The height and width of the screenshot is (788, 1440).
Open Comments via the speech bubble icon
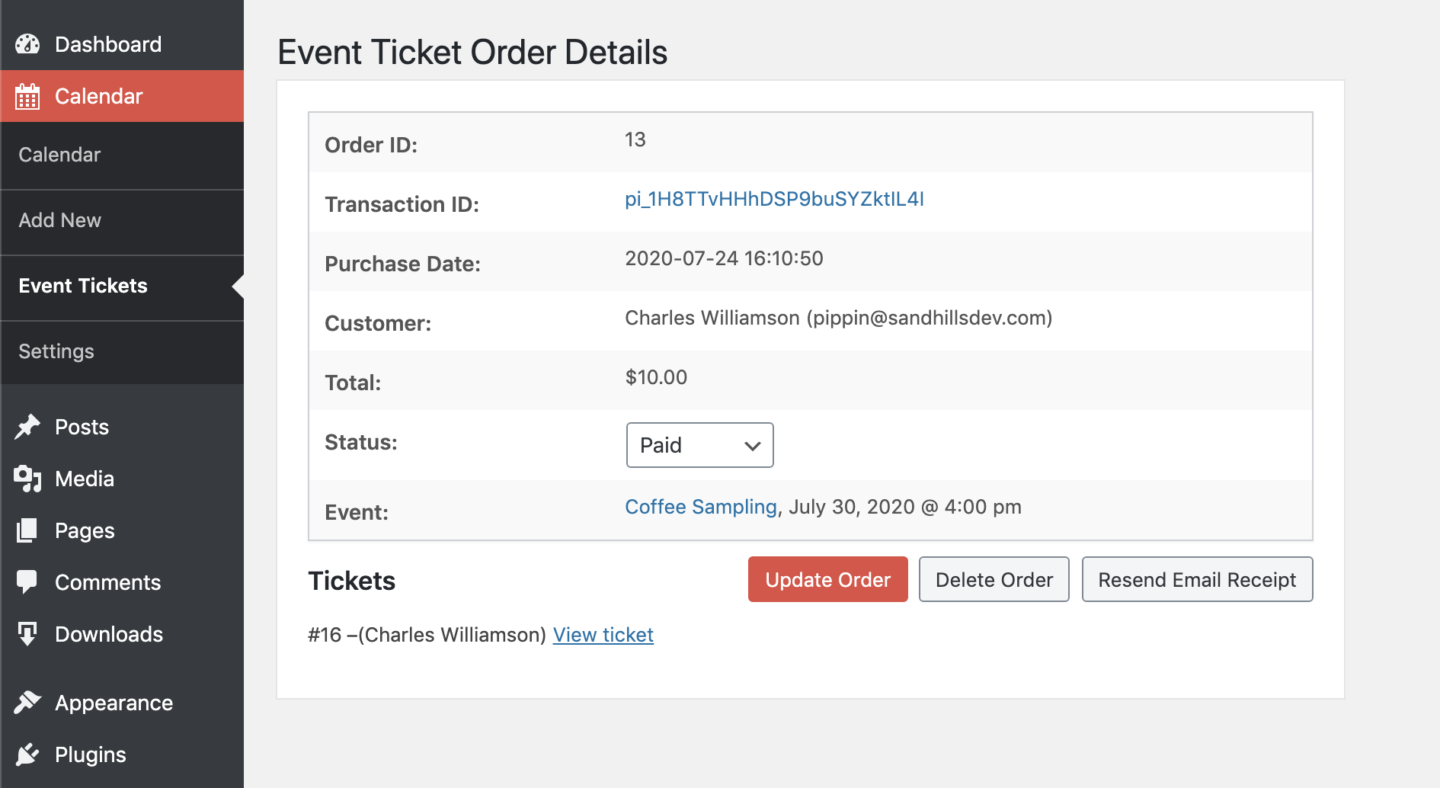pos(28,582)
